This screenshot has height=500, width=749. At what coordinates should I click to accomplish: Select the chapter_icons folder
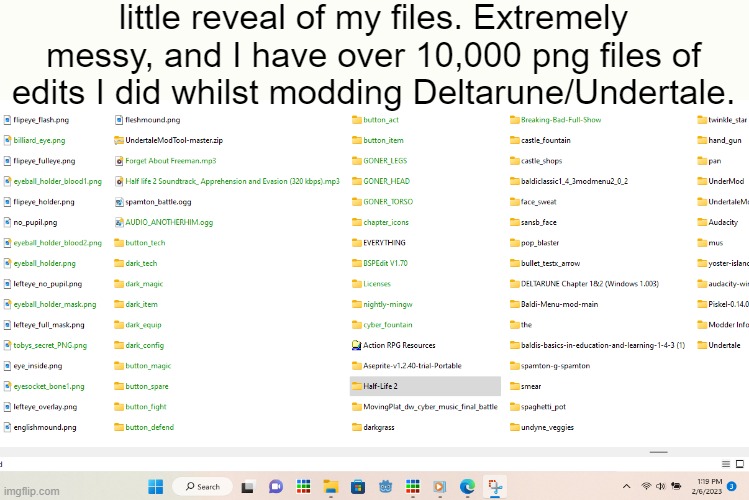(380, 222)
